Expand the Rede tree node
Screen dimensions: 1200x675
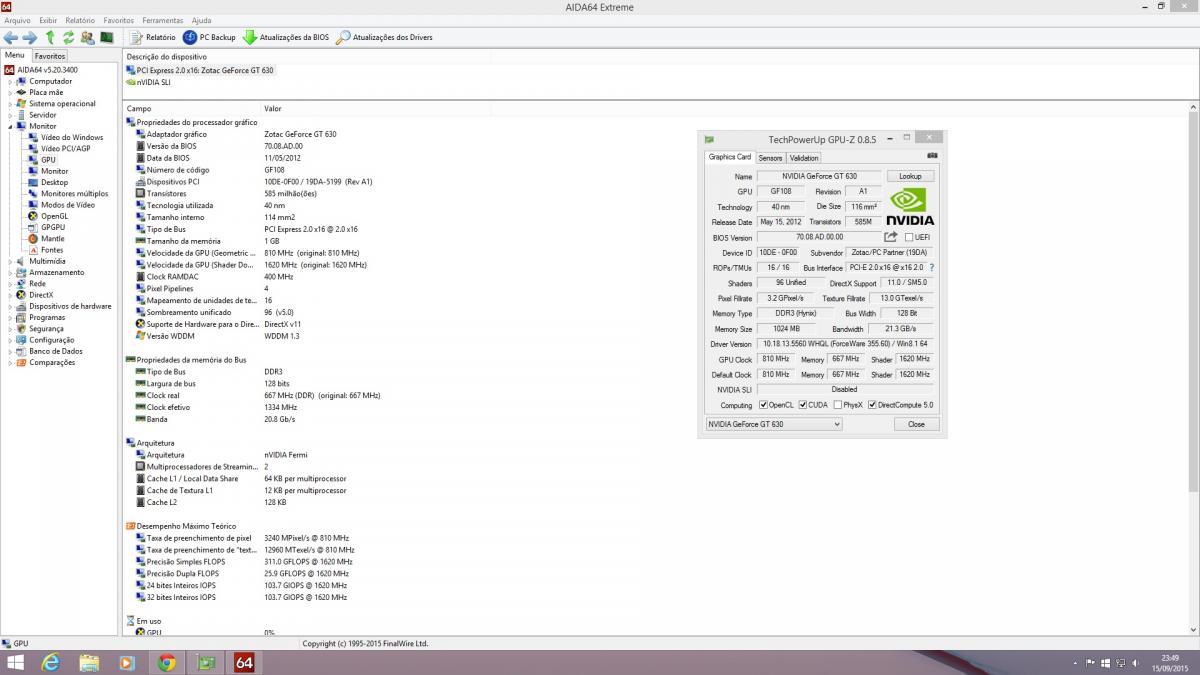tap(11, 284)
